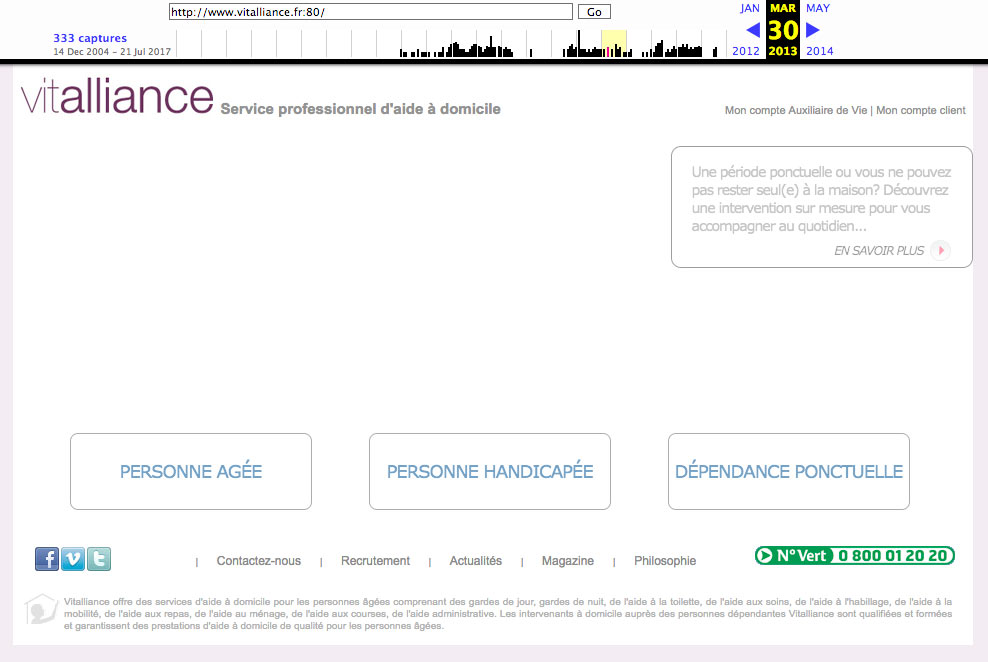
Task: Click the Vitalliance footer description paragraph
Action: (508, 613)
